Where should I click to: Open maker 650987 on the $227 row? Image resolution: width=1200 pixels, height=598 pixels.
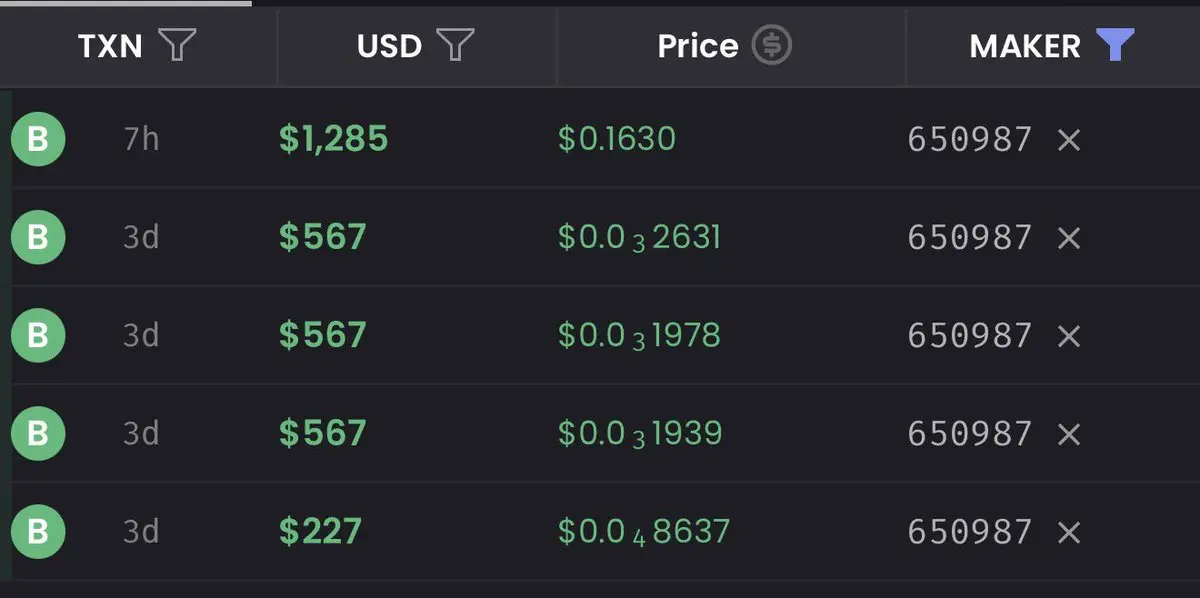[969, 531]
